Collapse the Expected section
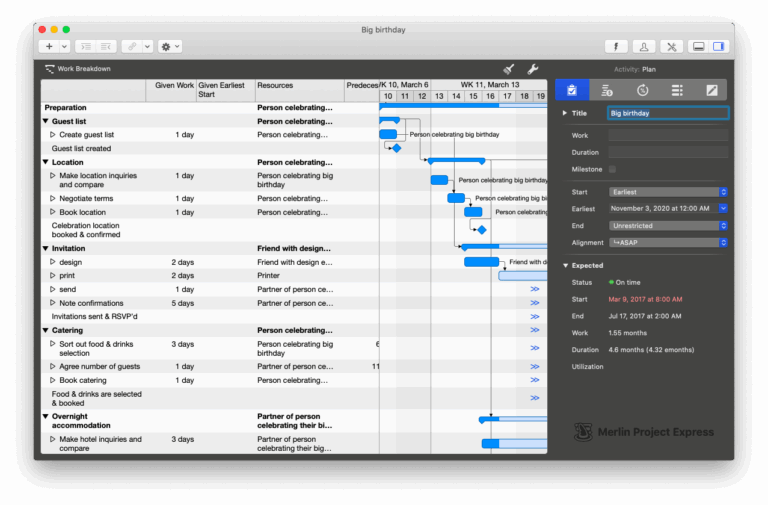 pyautogui.click(x=566, y=265)
